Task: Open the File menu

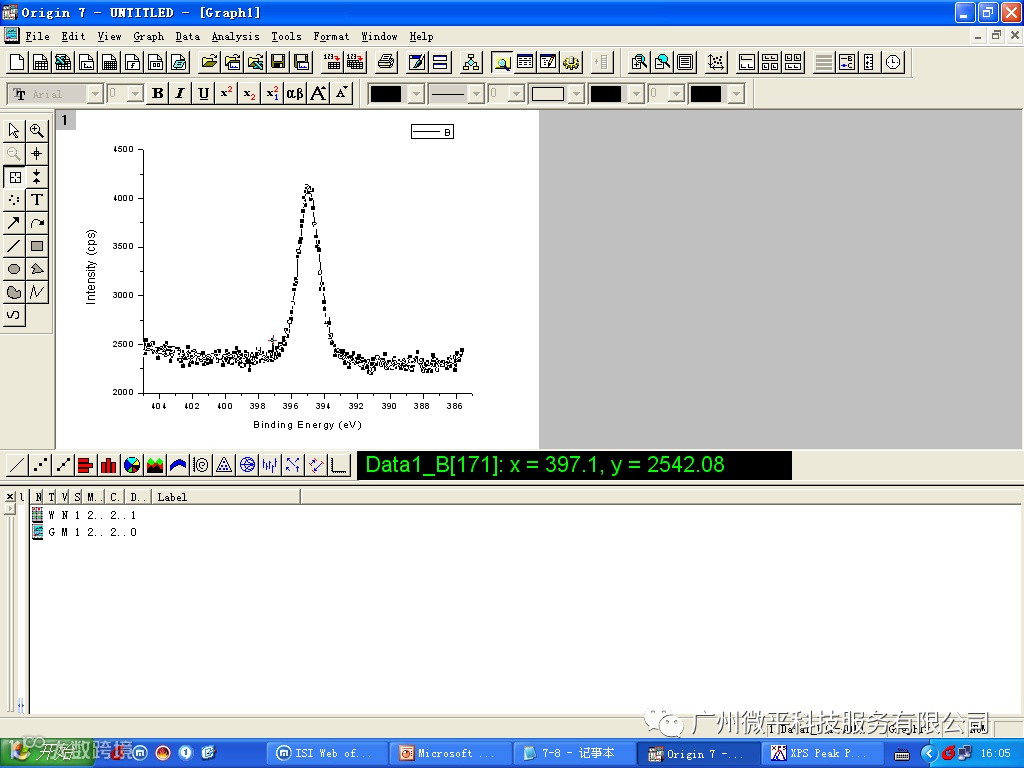Action: [x=37, y=37]
